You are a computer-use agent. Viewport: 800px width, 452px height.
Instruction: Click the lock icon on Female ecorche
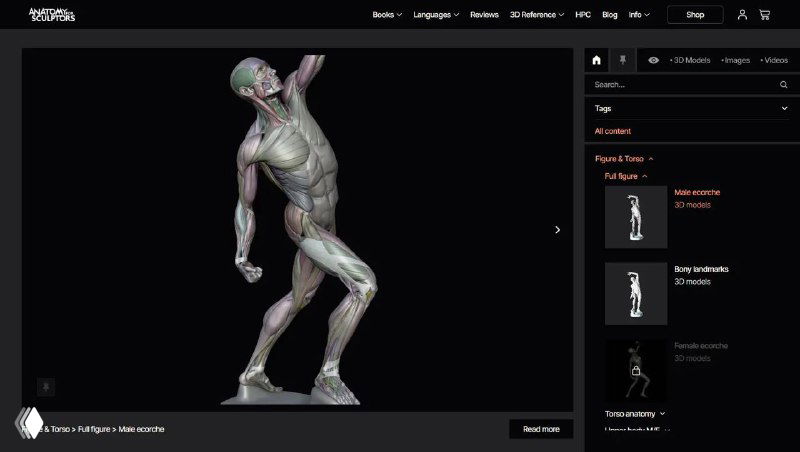pos(636,371)
